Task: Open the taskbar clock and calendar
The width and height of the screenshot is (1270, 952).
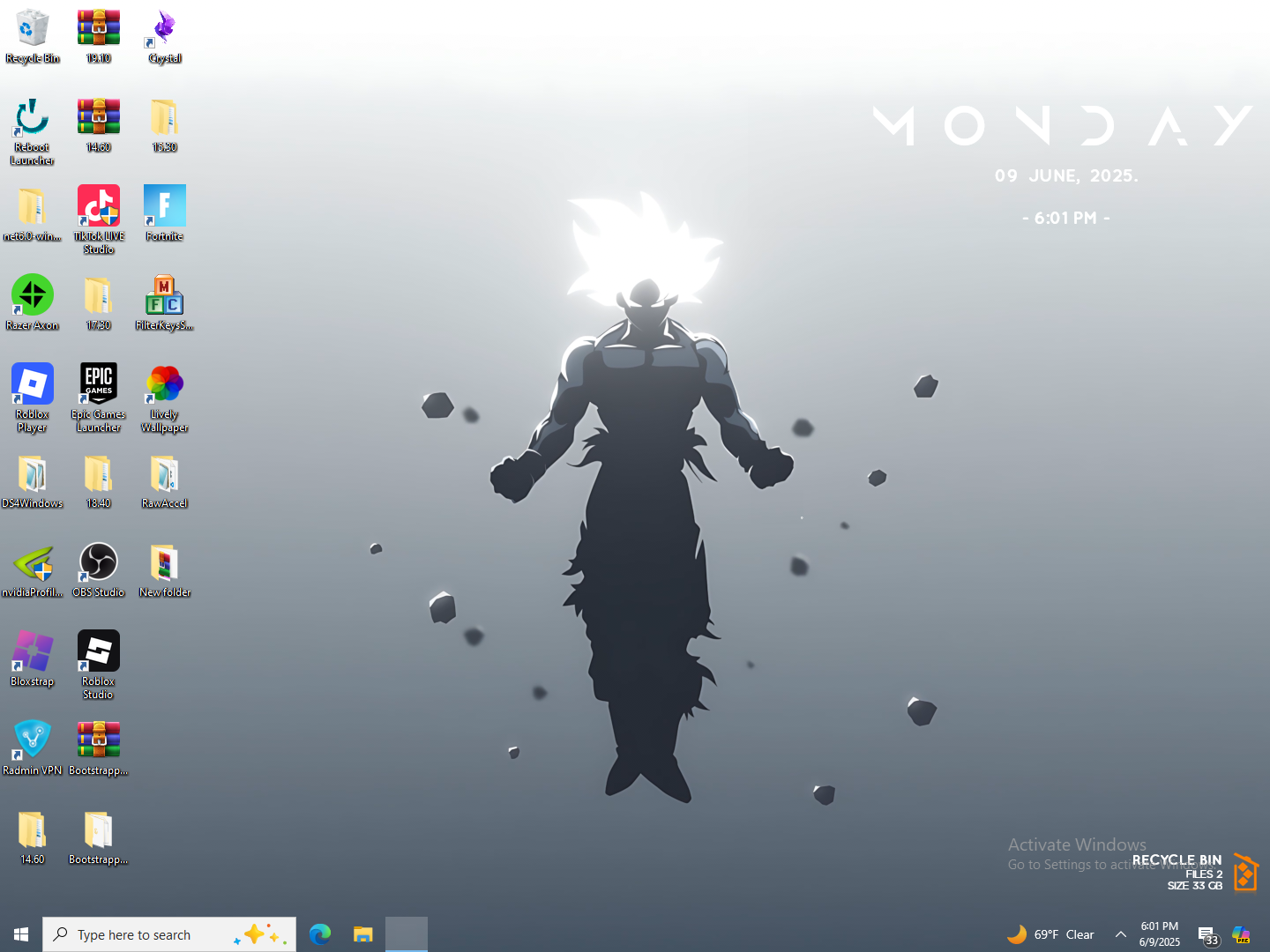Action: [1160, 934]
